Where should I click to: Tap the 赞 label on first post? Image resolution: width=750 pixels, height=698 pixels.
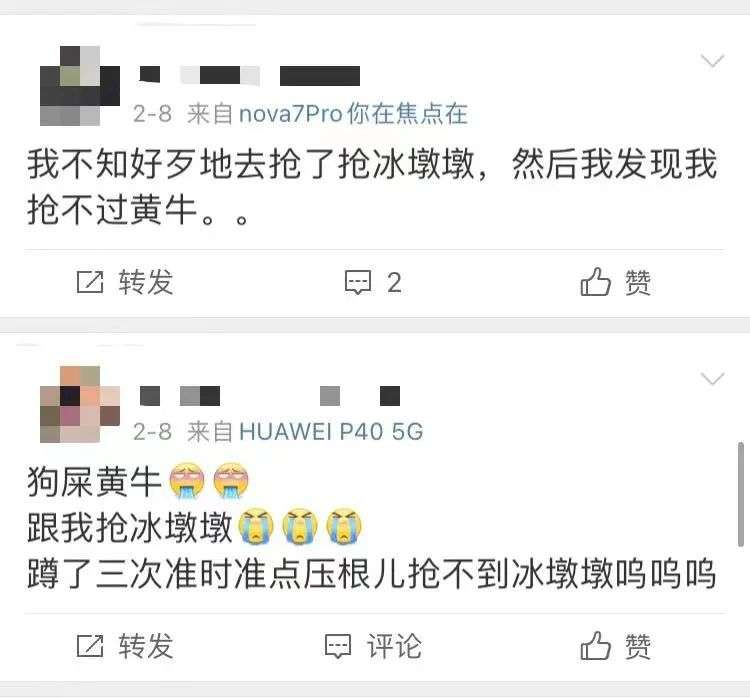638,282
